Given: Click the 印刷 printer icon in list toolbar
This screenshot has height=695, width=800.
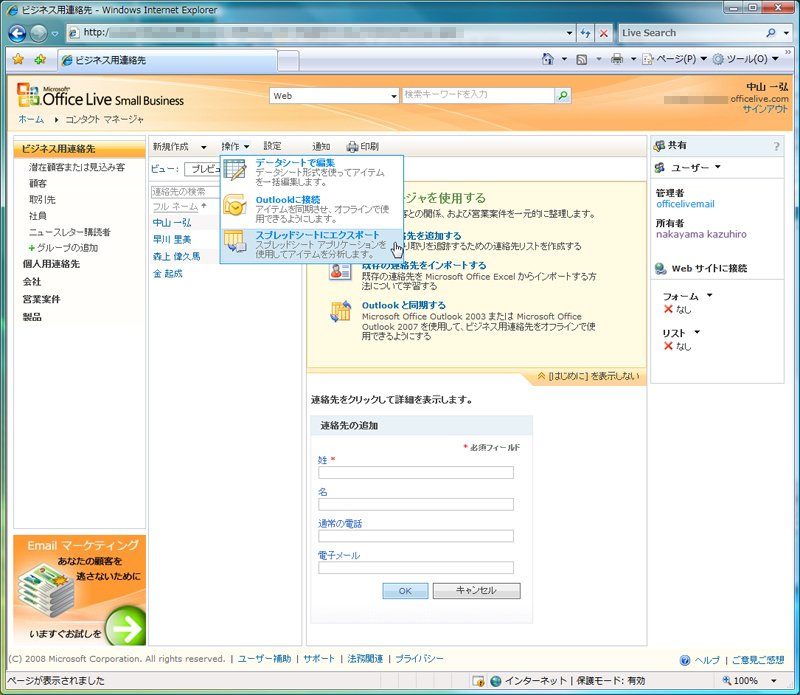Looking at the screenshot, I should (352, 147).
